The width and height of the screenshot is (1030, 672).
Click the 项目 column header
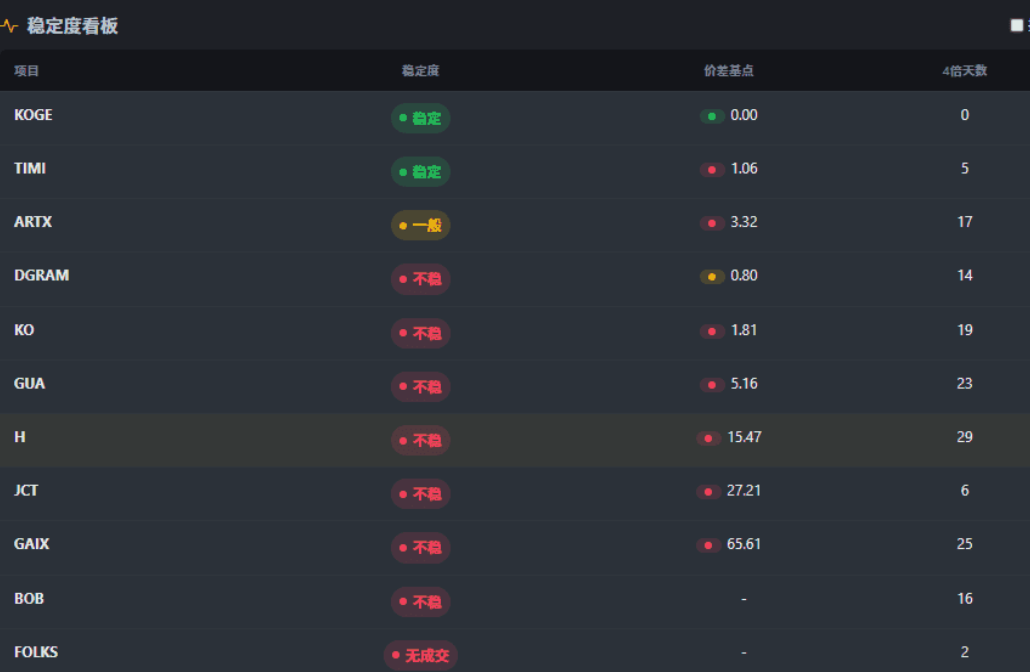pyautogui.click(x=27, y=71)
